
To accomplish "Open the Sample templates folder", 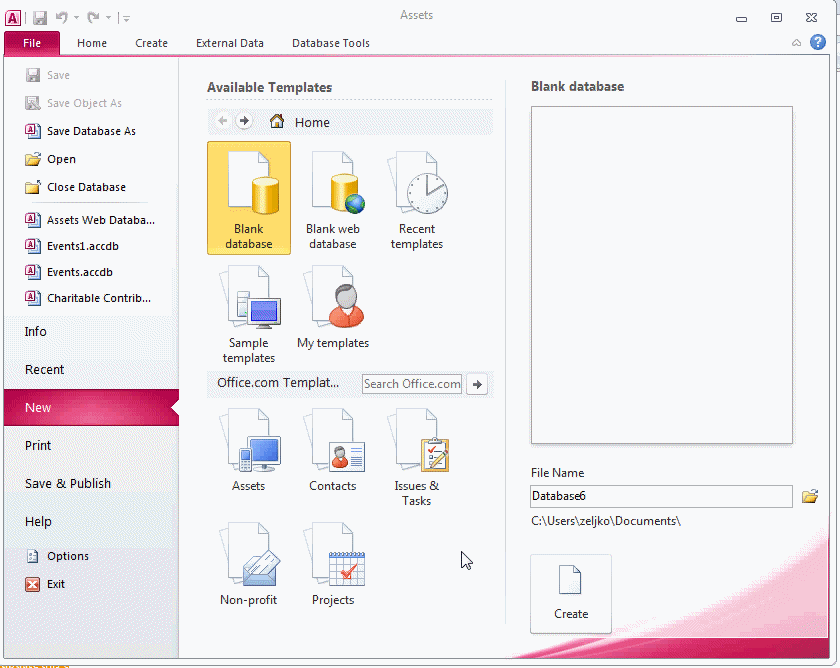I will (x=249, y=312).
